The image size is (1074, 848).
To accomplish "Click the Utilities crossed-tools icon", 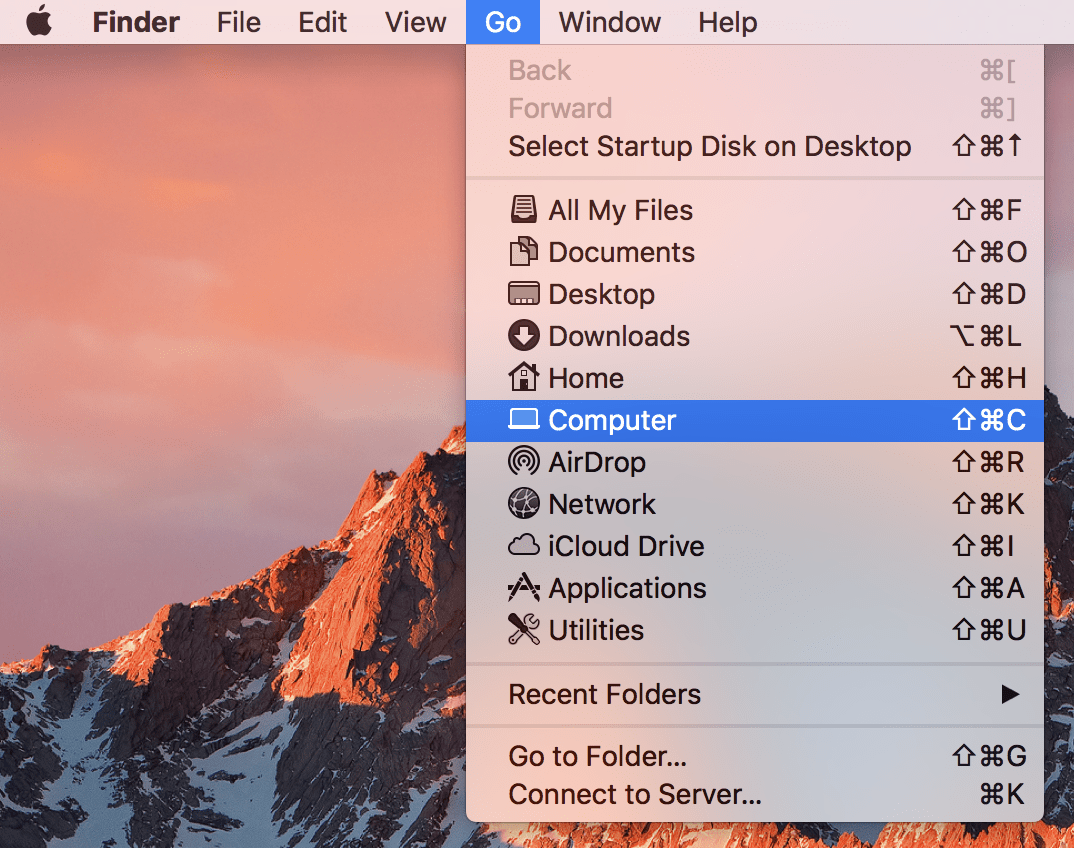I will point(524,630).
